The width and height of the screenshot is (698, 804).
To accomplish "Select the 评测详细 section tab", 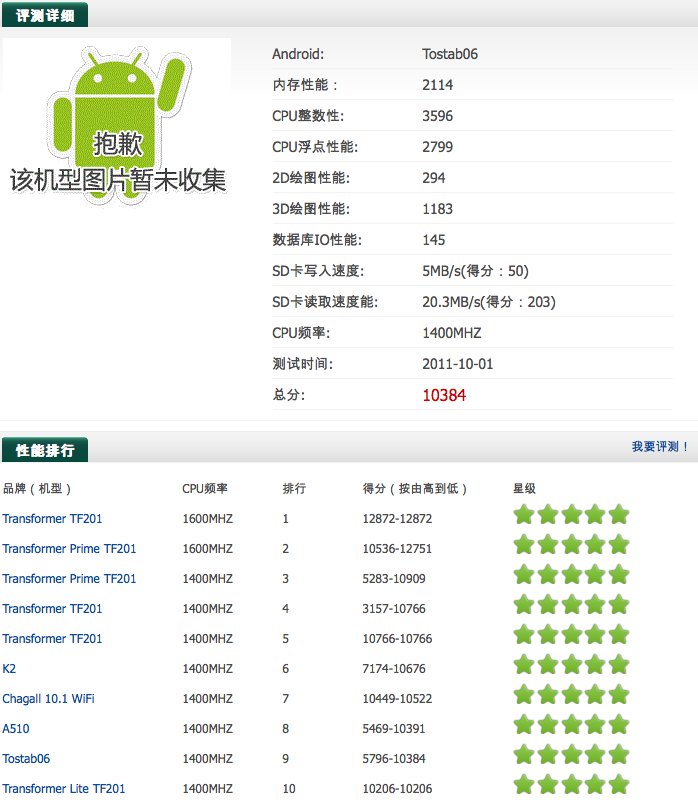I will 45,15.
